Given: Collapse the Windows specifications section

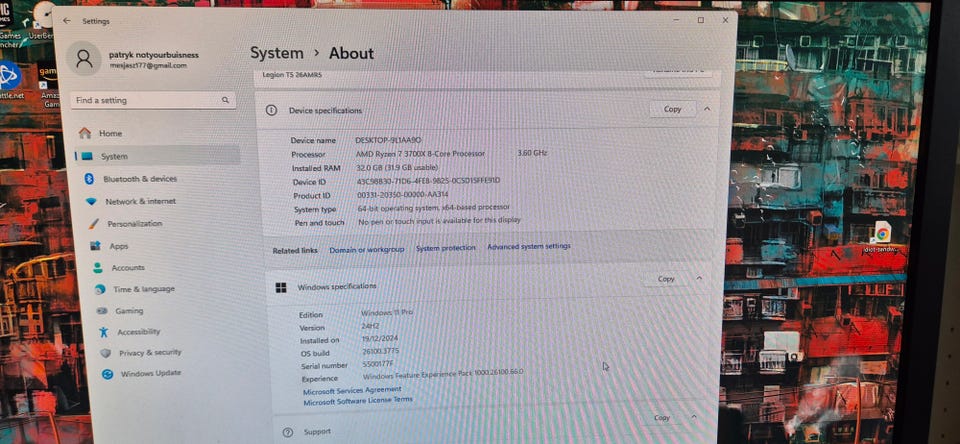Looking at the screenshot, I should pos(699,278).
